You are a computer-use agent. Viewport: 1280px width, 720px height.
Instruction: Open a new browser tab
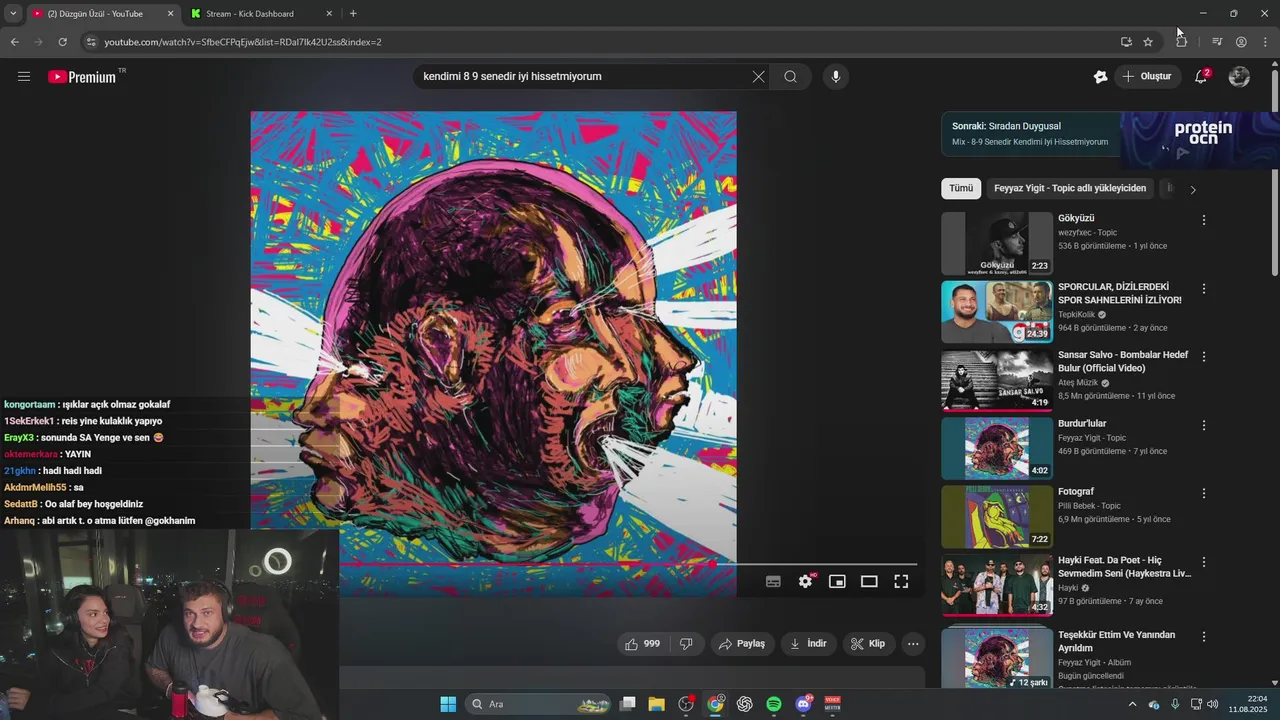(353, 14)
